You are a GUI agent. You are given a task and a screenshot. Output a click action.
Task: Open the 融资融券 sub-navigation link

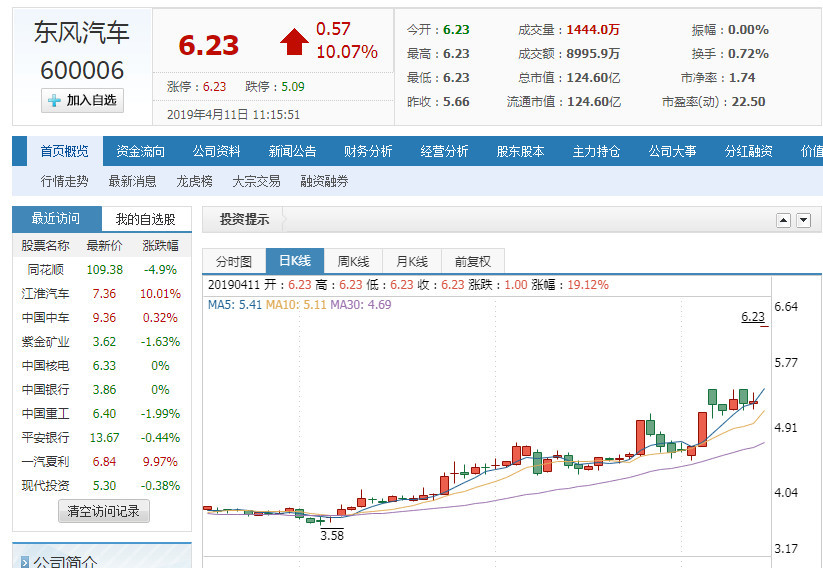pos(324,181)
